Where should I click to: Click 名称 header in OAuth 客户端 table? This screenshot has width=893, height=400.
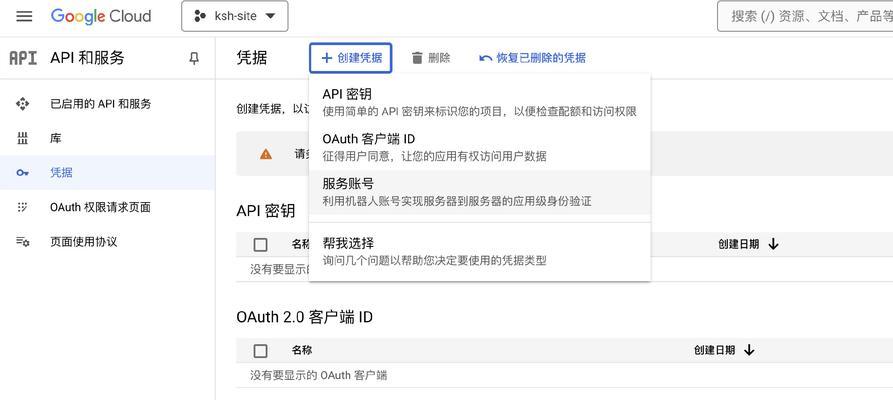302,350
